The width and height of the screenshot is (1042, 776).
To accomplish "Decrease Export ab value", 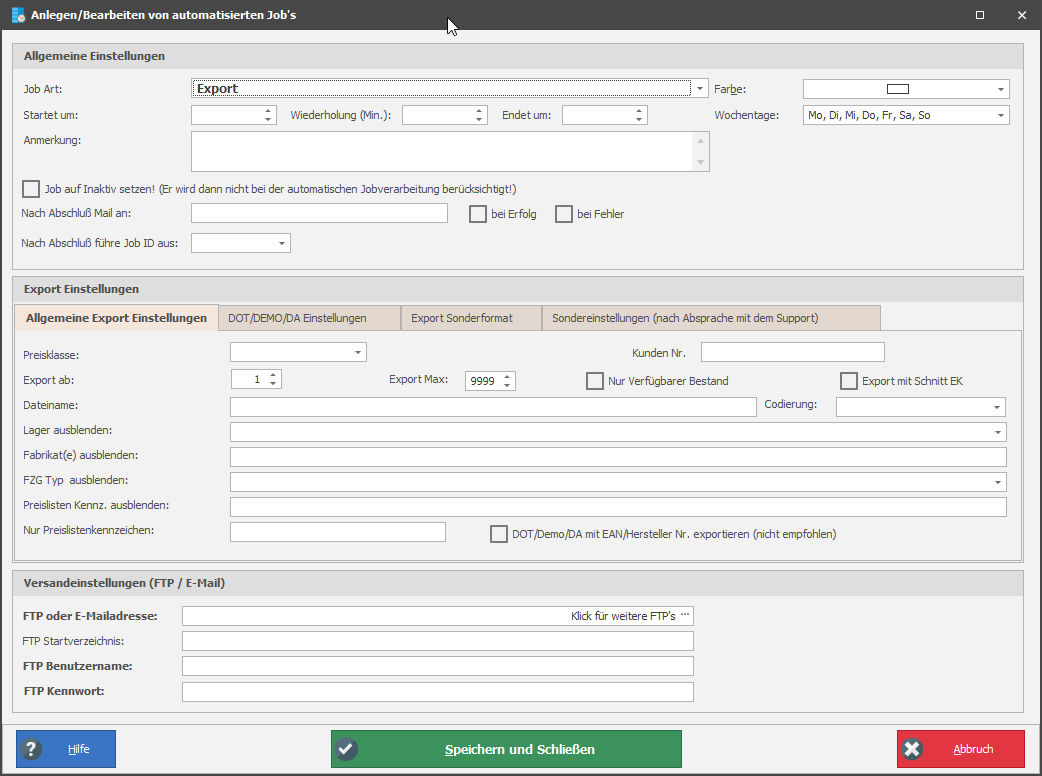I will tap(273, 383).
